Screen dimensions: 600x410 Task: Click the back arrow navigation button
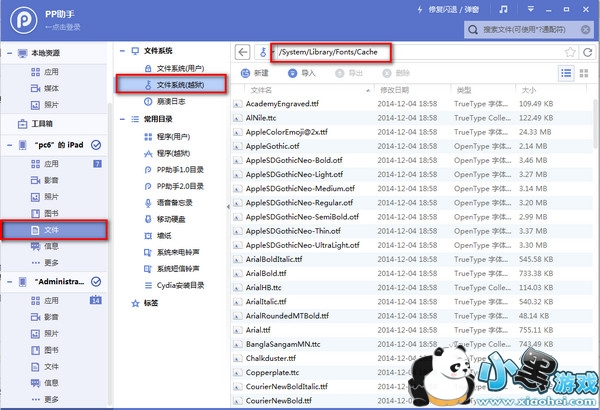tap(242, 52)
